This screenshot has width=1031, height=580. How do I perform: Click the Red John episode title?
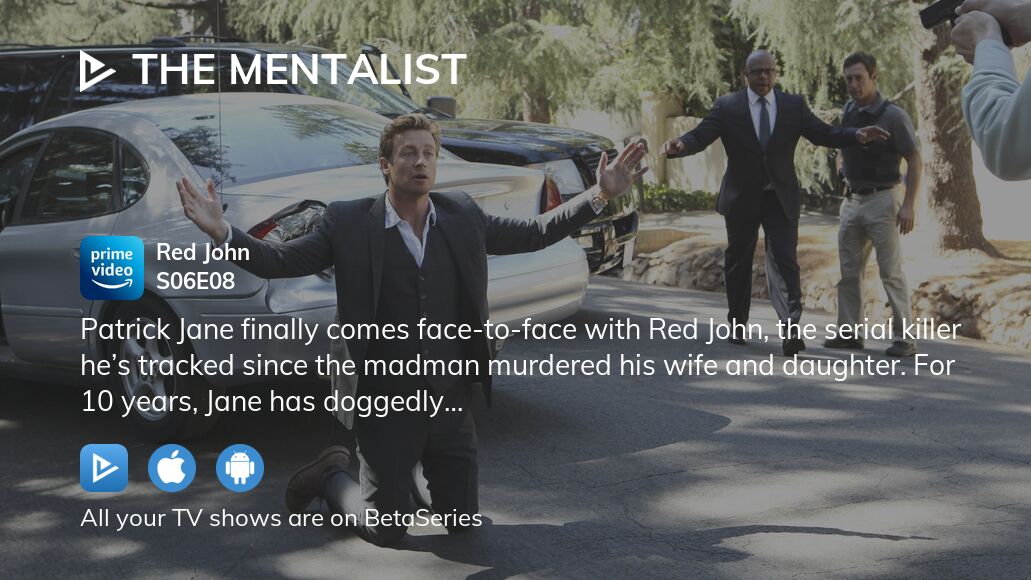[x=203, y=253]
